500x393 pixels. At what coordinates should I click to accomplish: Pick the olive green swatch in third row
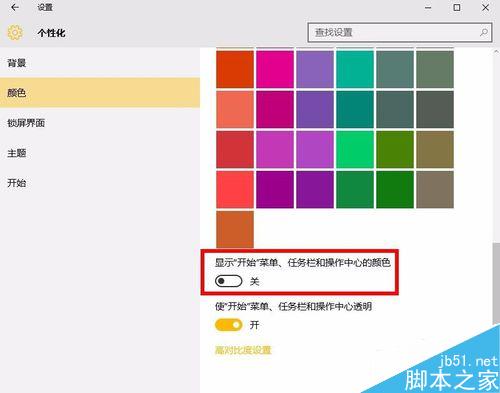[x=395, y=149]
